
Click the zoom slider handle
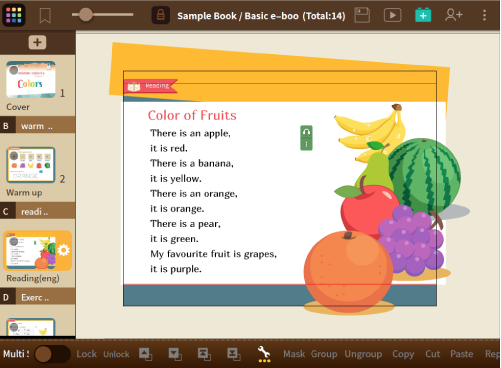tap(86, 15)
